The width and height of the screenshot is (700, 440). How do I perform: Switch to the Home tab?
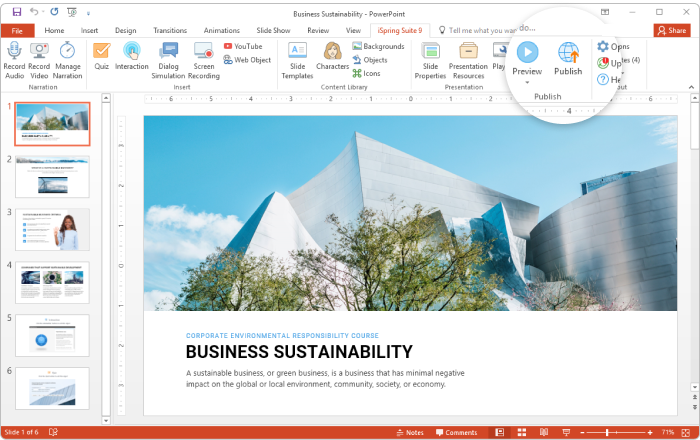pyautogui.click(x=54, y=30)
